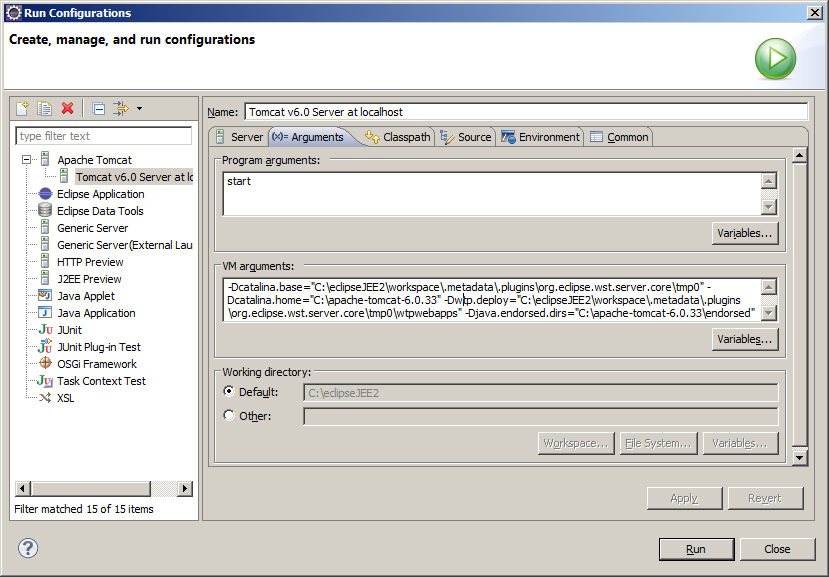Click Arguments panel scrollbar up arrow
The image size is (829, 577).
(x=799, y=156)
